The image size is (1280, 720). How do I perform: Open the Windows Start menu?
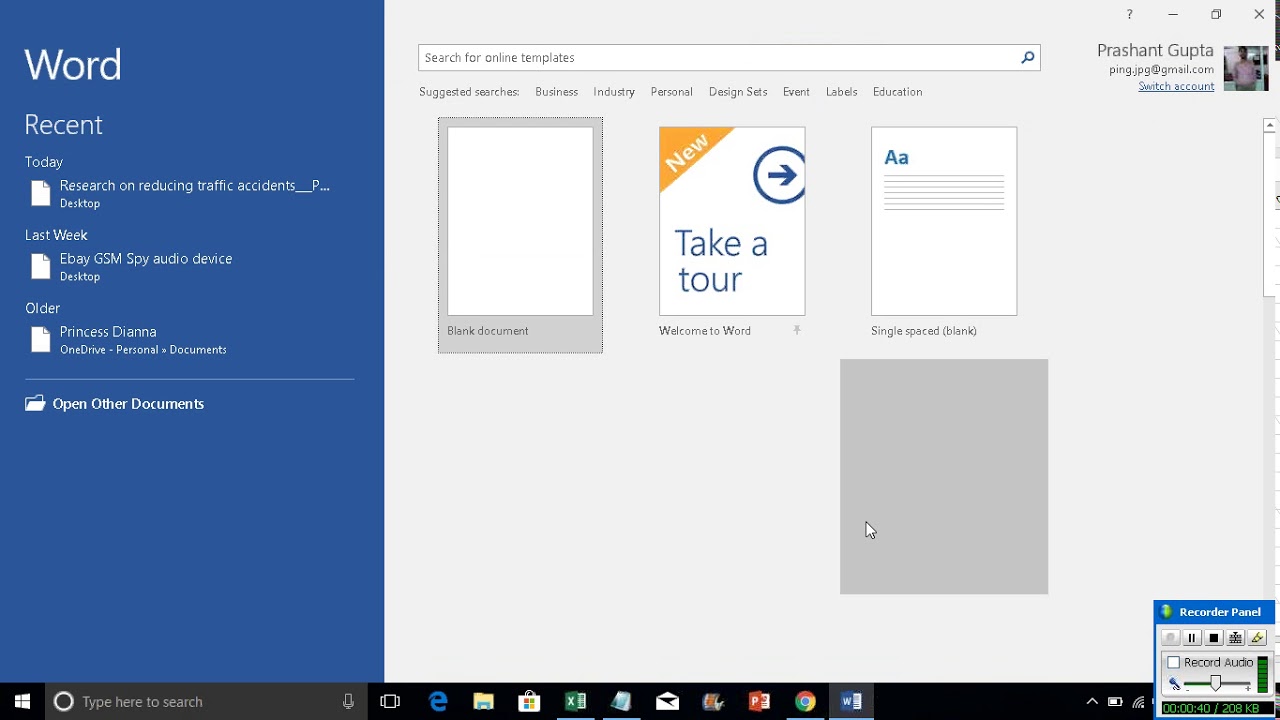point(22,701)
